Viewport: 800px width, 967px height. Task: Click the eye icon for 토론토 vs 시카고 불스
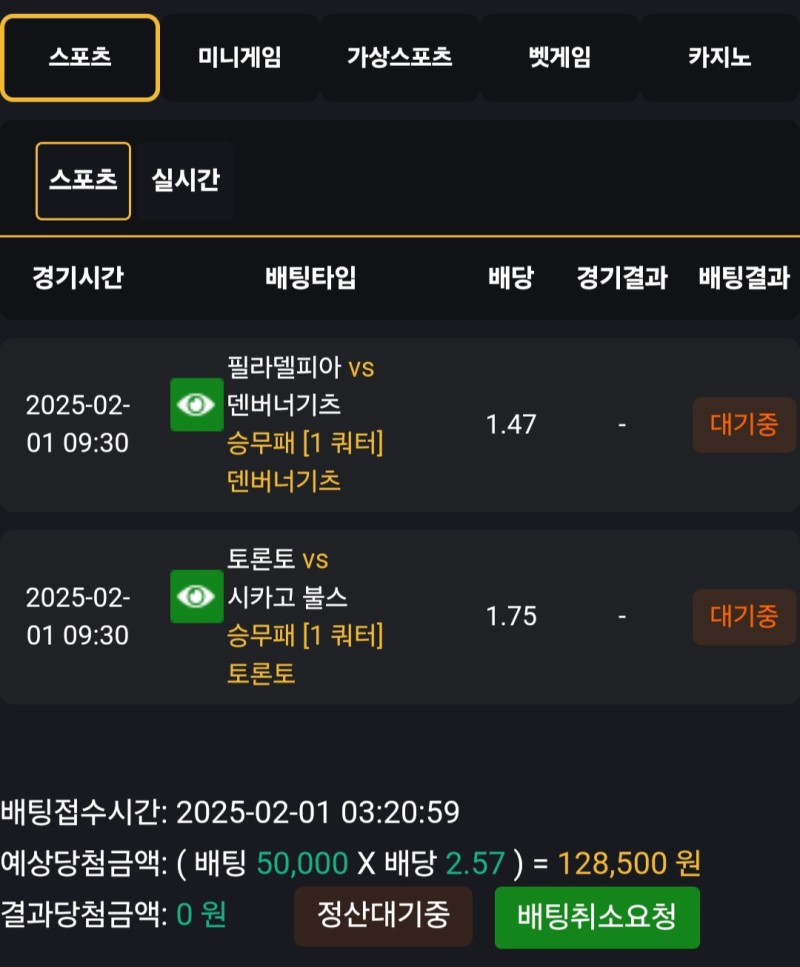(x=196, y=596)
